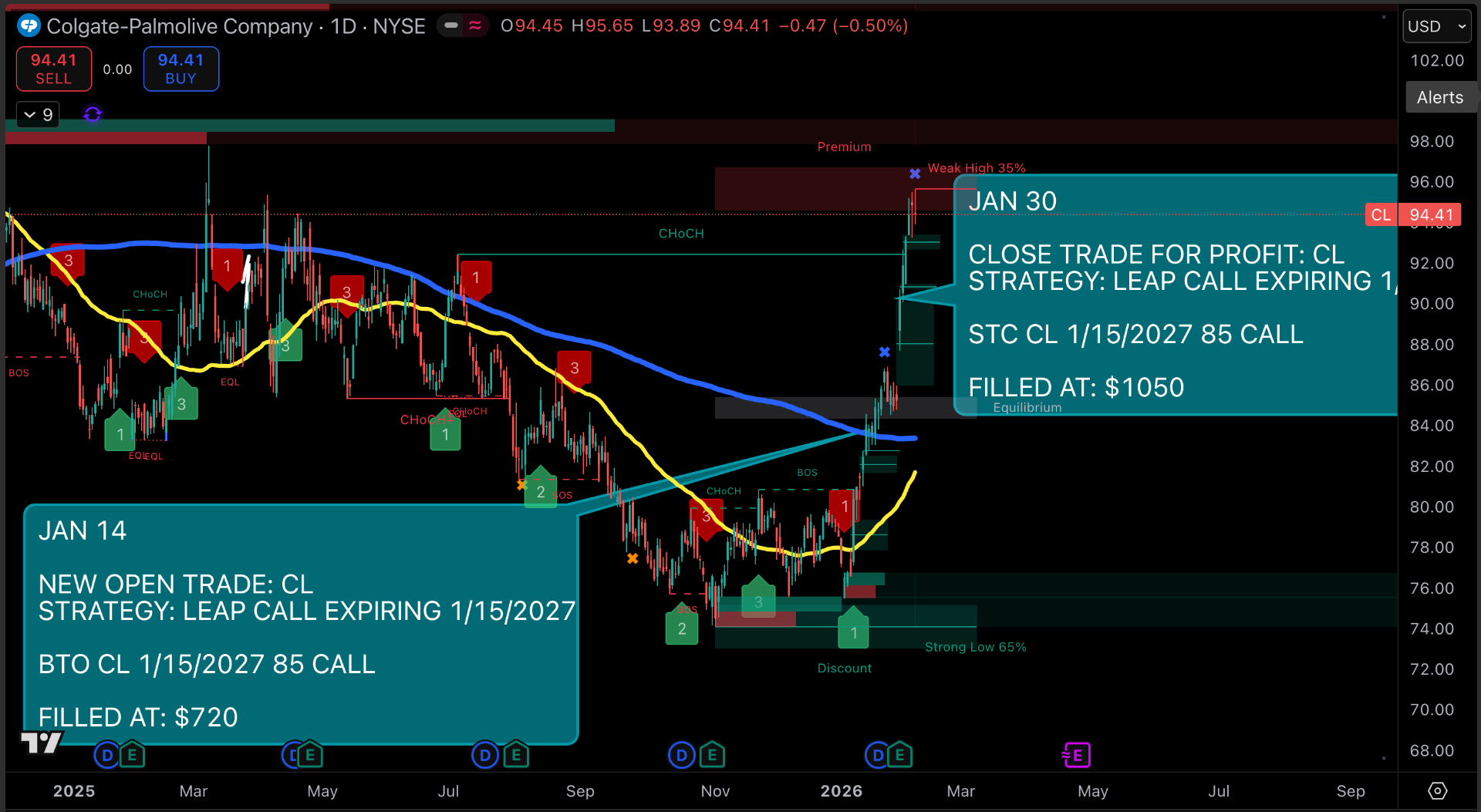The height and width of the screenshot is (812, 1481).
Task: Click the market status pill icon
Action: 451,25
